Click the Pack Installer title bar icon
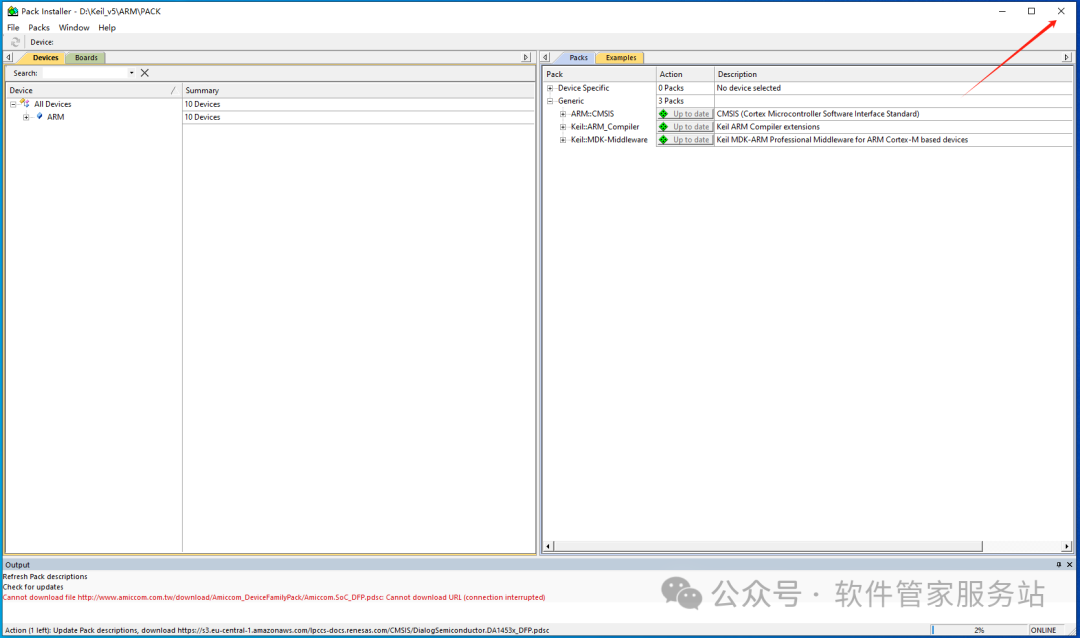This screenshot has height=638, width=1080. coord(12,11)
